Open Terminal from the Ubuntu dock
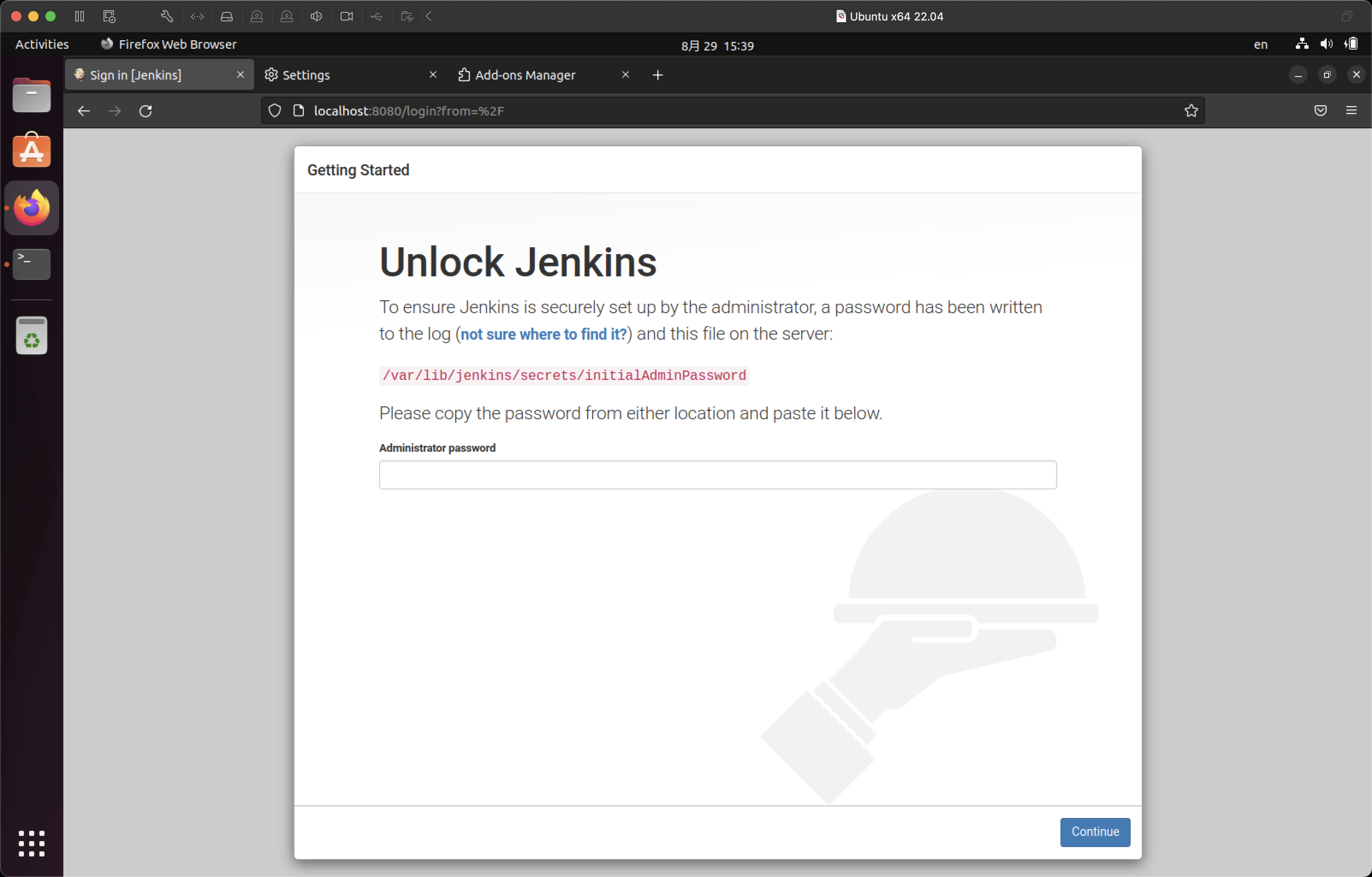The image size is (1372, 877). (32, 264)
